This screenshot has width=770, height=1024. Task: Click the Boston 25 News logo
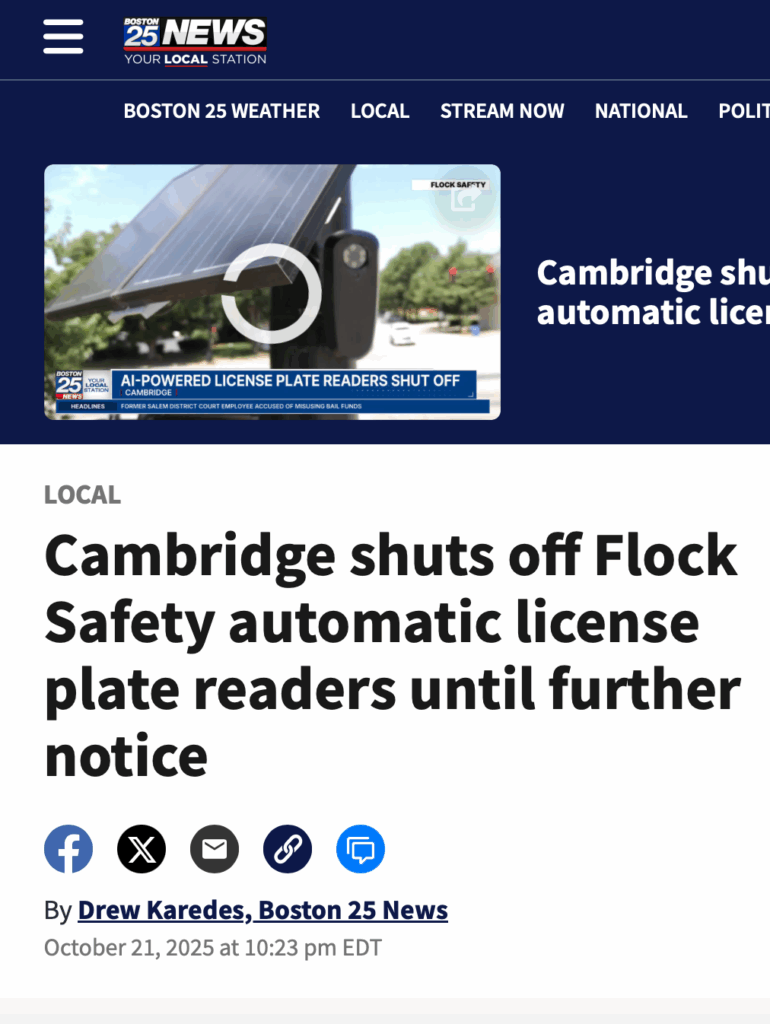195,41
